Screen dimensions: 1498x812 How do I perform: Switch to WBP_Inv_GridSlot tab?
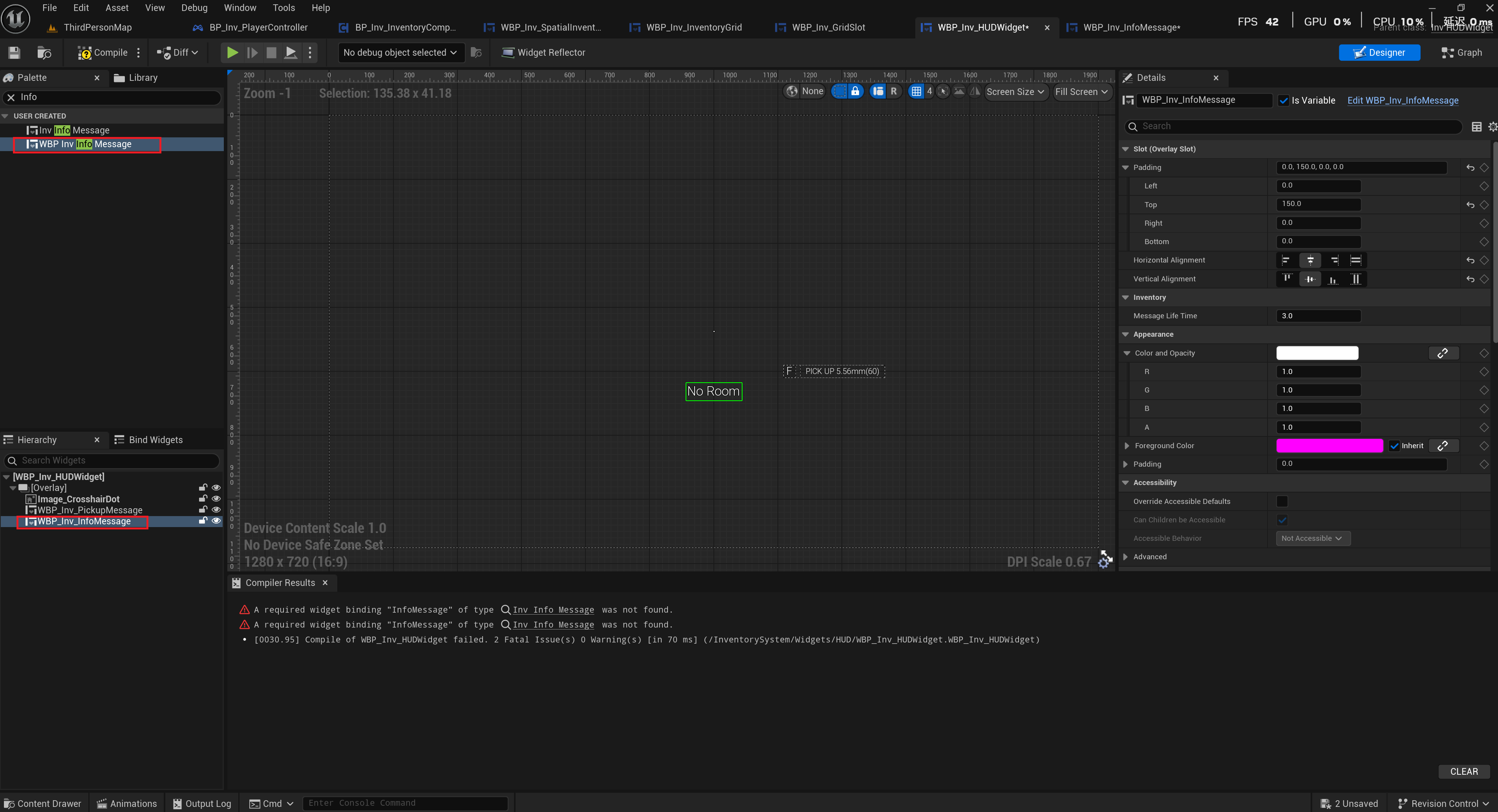tap(827, 27)
